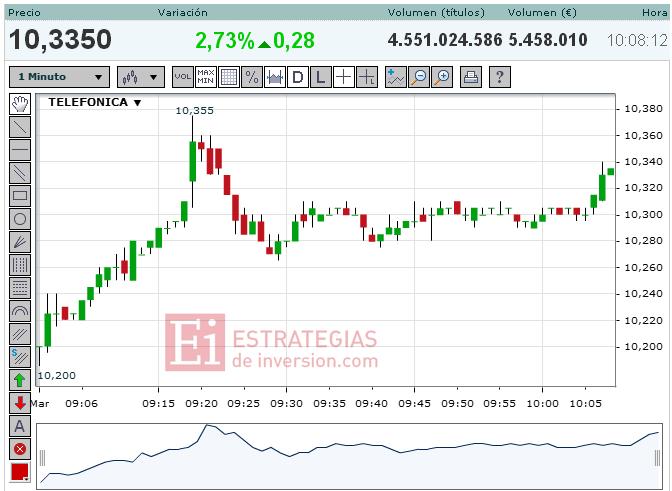Click the 4.551.024.586 volume figure
The width and height of the screenshot is (672, 491).
(445, 40)
